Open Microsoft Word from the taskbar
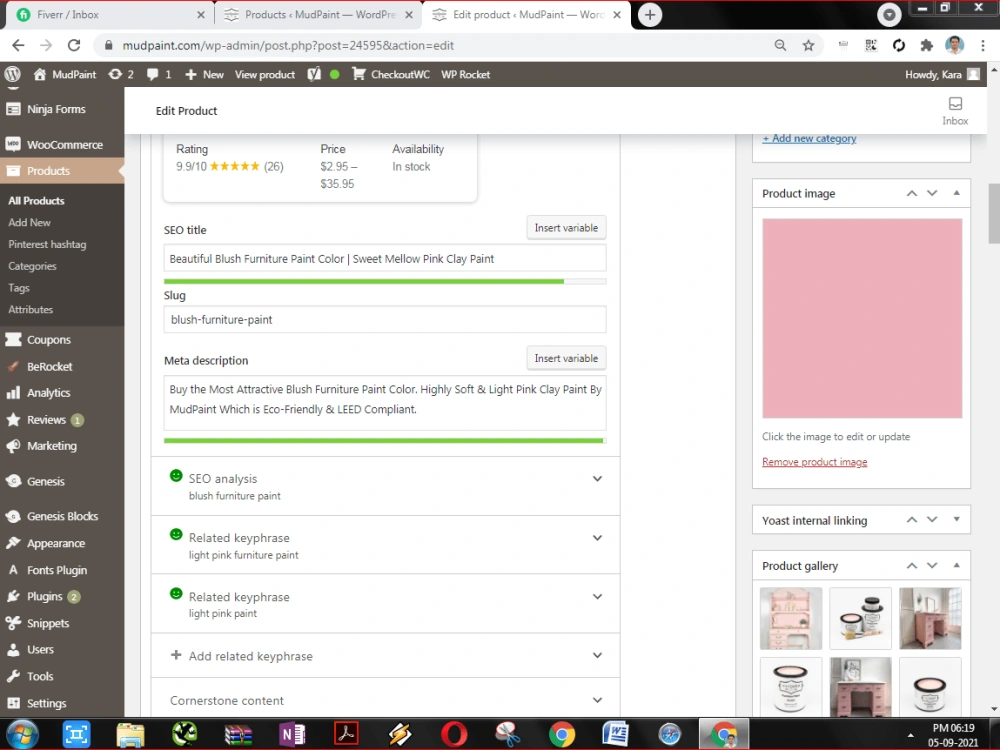The image size is (1000, 750). click(x=615, y=735)
